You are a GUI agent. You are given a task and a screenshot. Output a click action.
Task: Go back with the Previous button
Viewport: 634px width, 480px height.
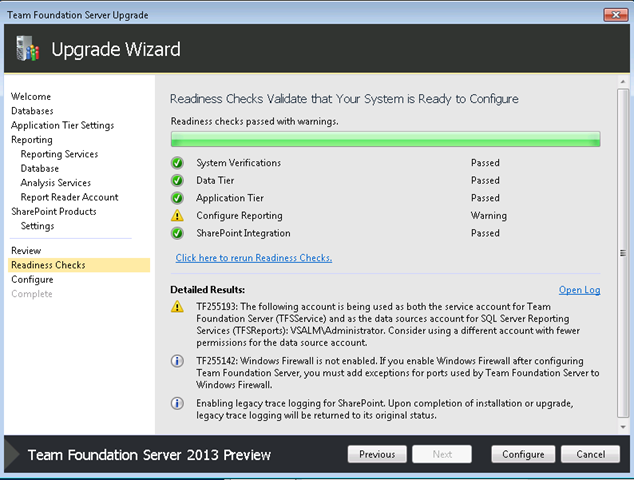pos(377,454)
